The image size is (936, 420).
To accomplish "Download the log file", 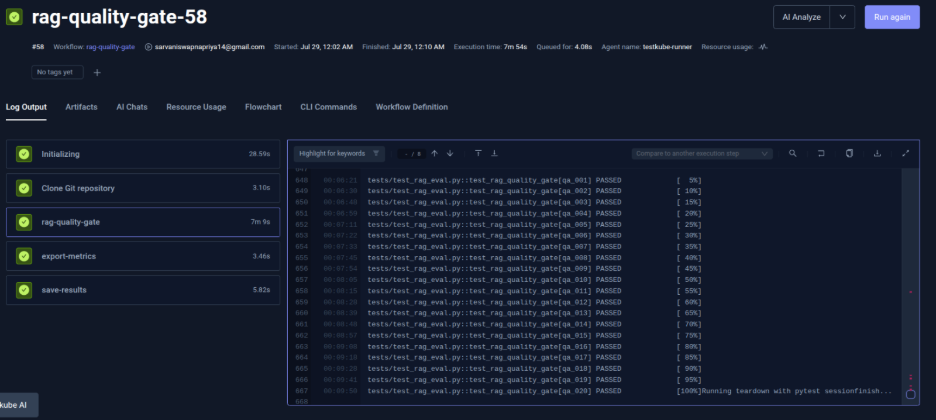I will coord(878,153).
